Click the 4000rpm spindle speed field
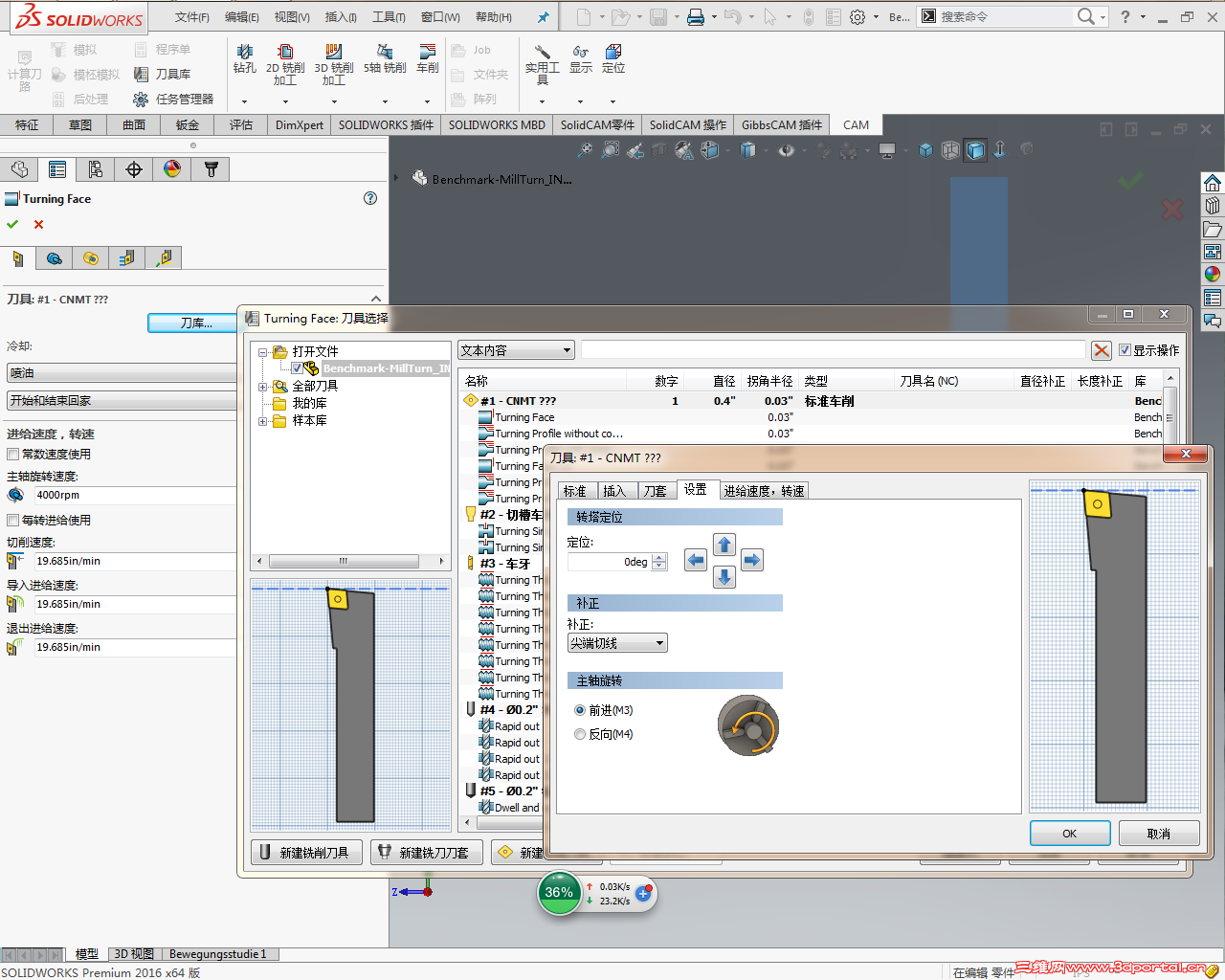This screenshot has height=980, width=1225. tap(134, 496)
